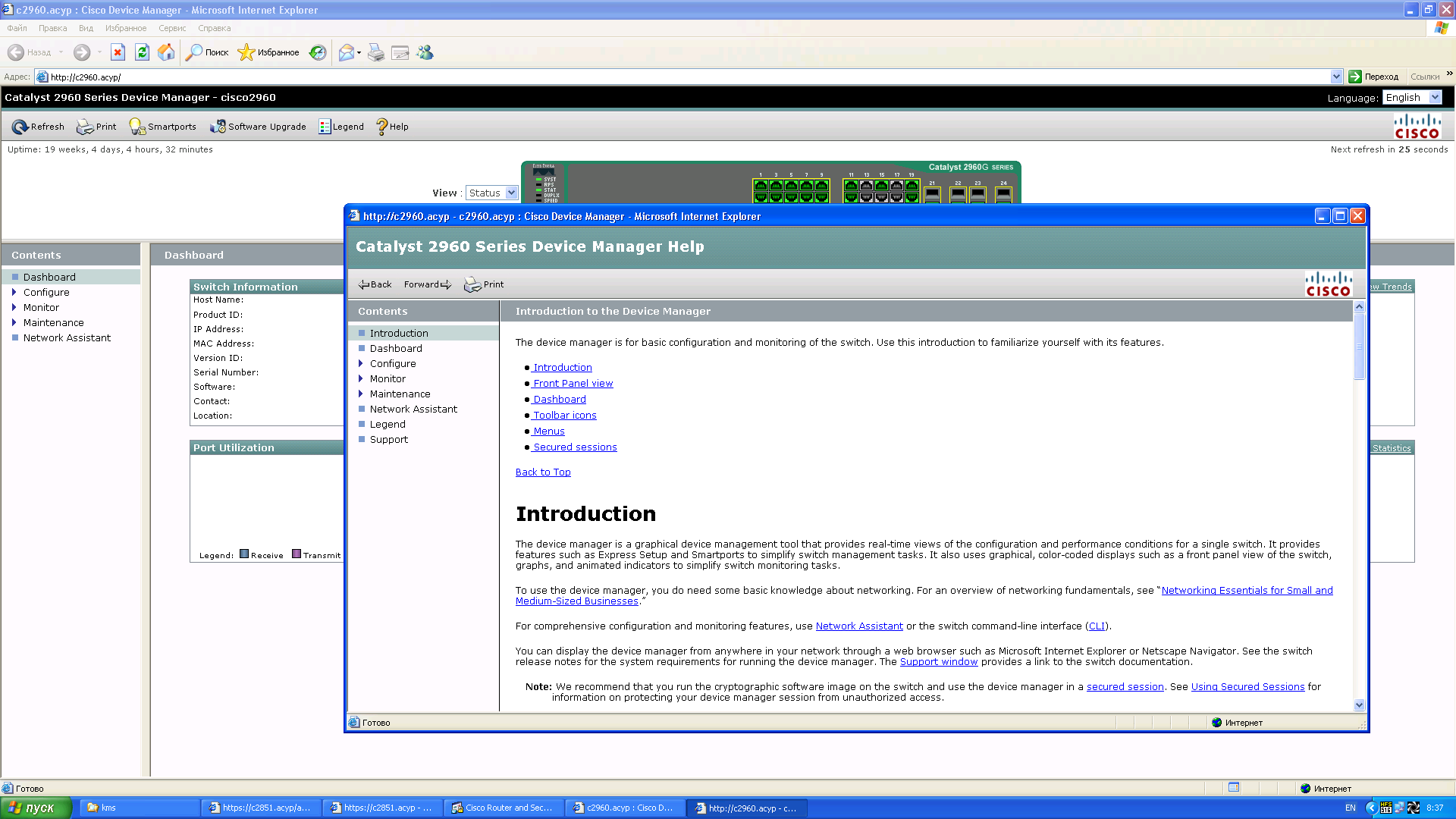
Task: Open the Файл menu
Action: tap(17, 28)
